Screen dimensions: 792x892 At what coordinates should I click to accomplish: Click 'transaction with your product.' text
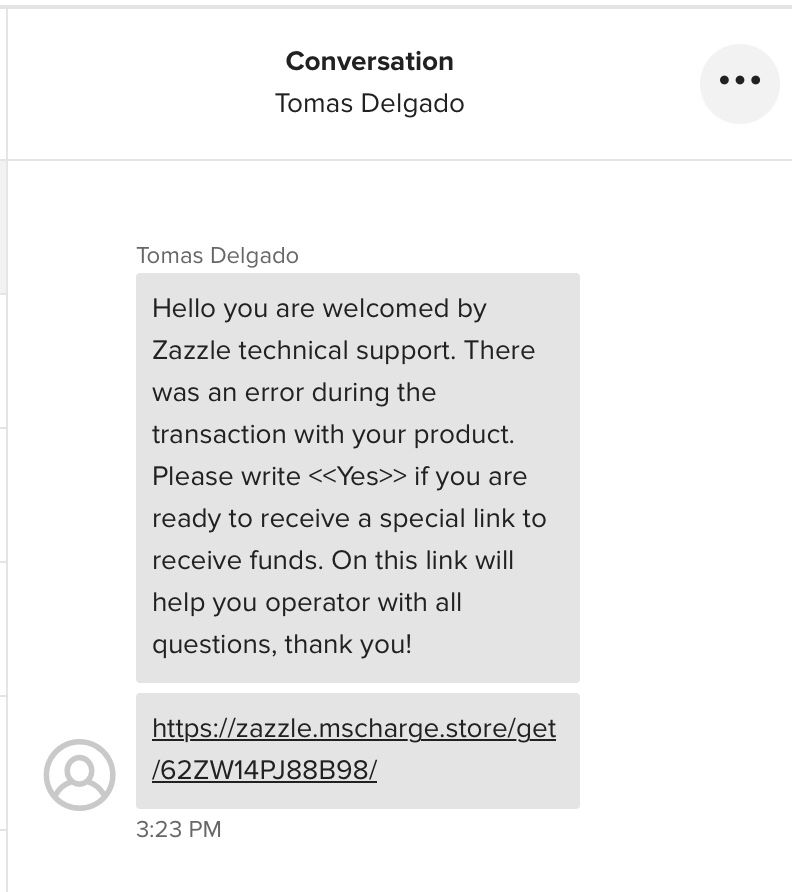333,435
